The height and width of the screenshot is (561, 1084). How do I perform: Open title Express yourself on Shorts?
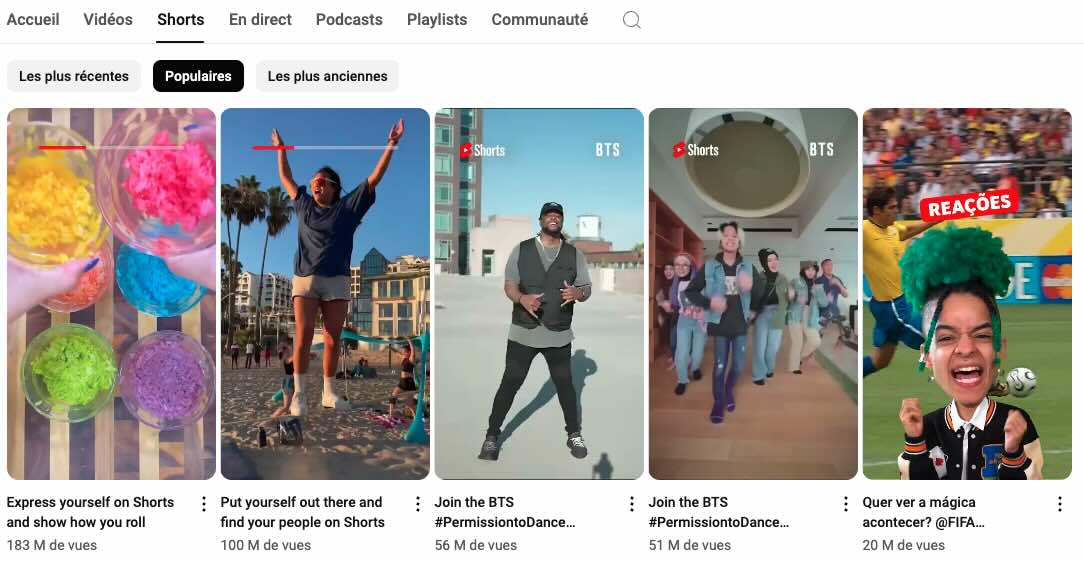[x=91, y=512]
